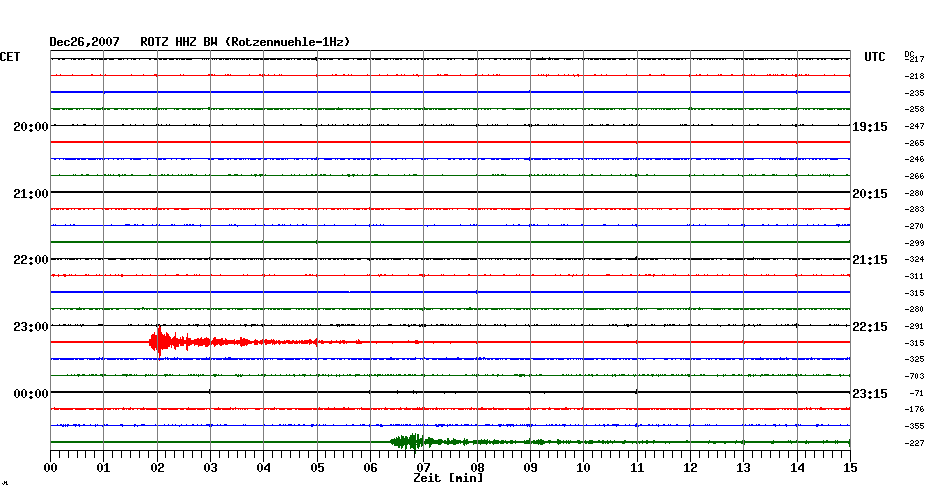Click the DC offset value -71

tap(916, 393)
